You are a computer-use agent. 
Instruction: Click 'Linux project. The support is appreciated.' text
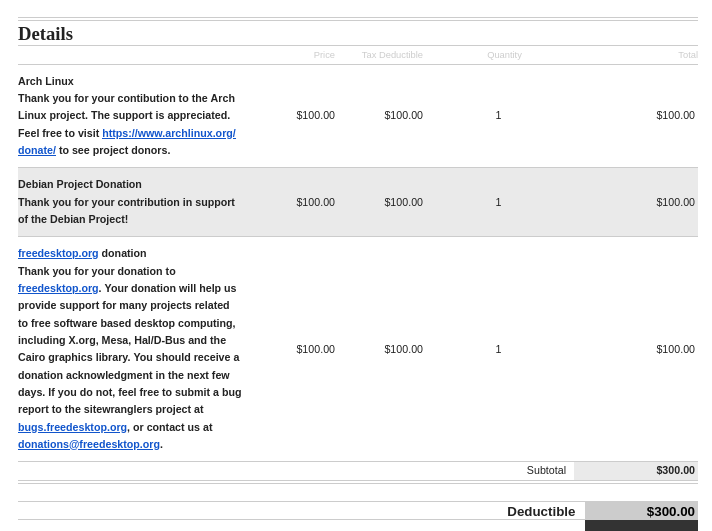click(x=124, y=115)
